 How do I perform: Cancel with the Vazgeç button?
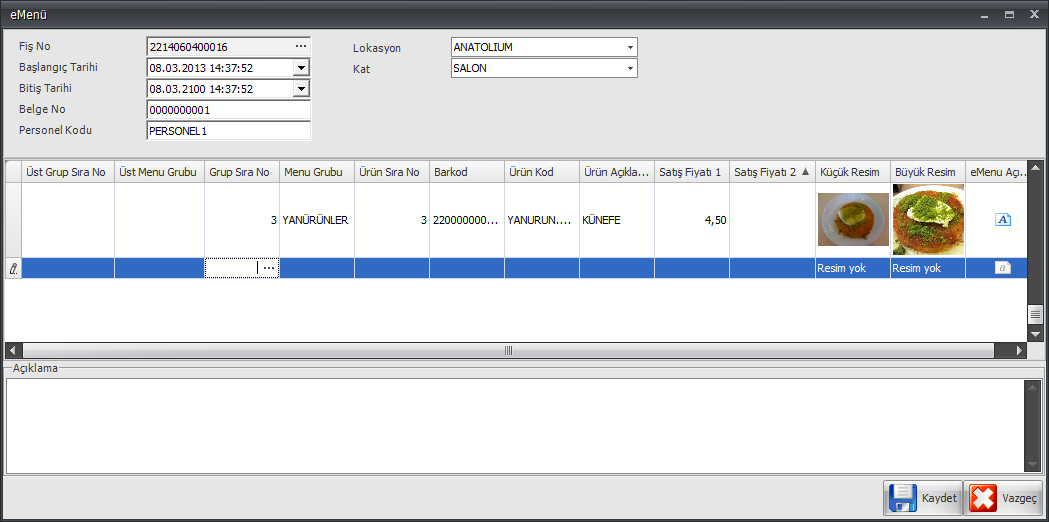[1004, 498]
